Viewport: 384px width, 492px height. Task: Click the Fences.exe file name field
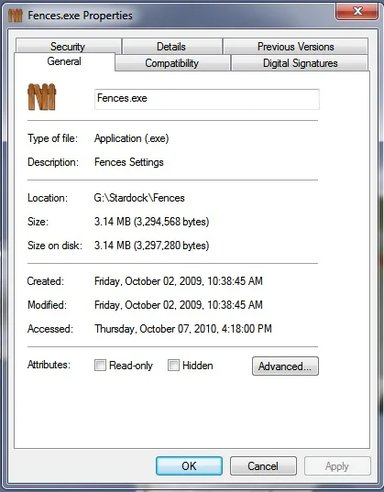tap(207, 99)
